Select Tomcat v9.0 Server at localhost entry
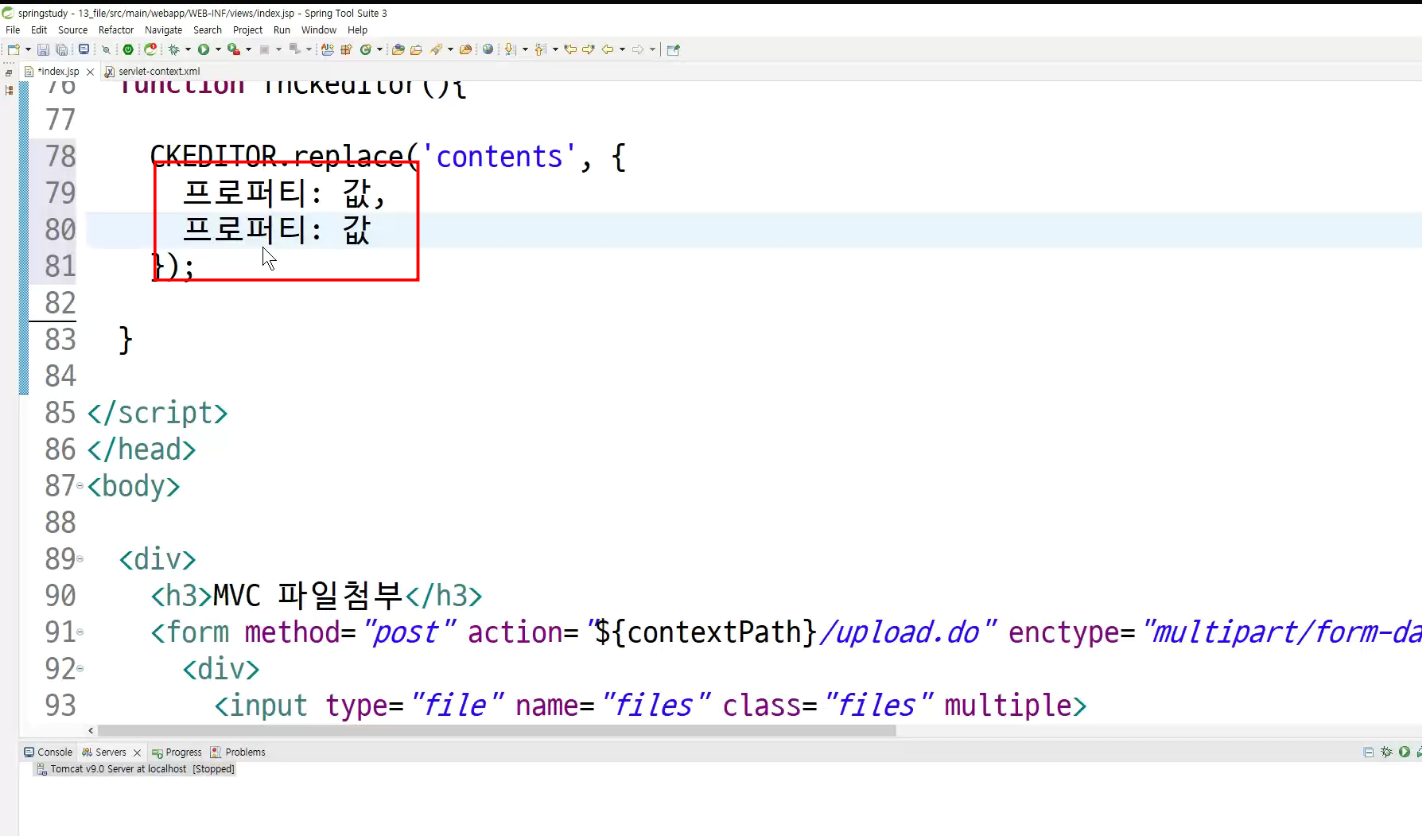 (x=135, y=769)
